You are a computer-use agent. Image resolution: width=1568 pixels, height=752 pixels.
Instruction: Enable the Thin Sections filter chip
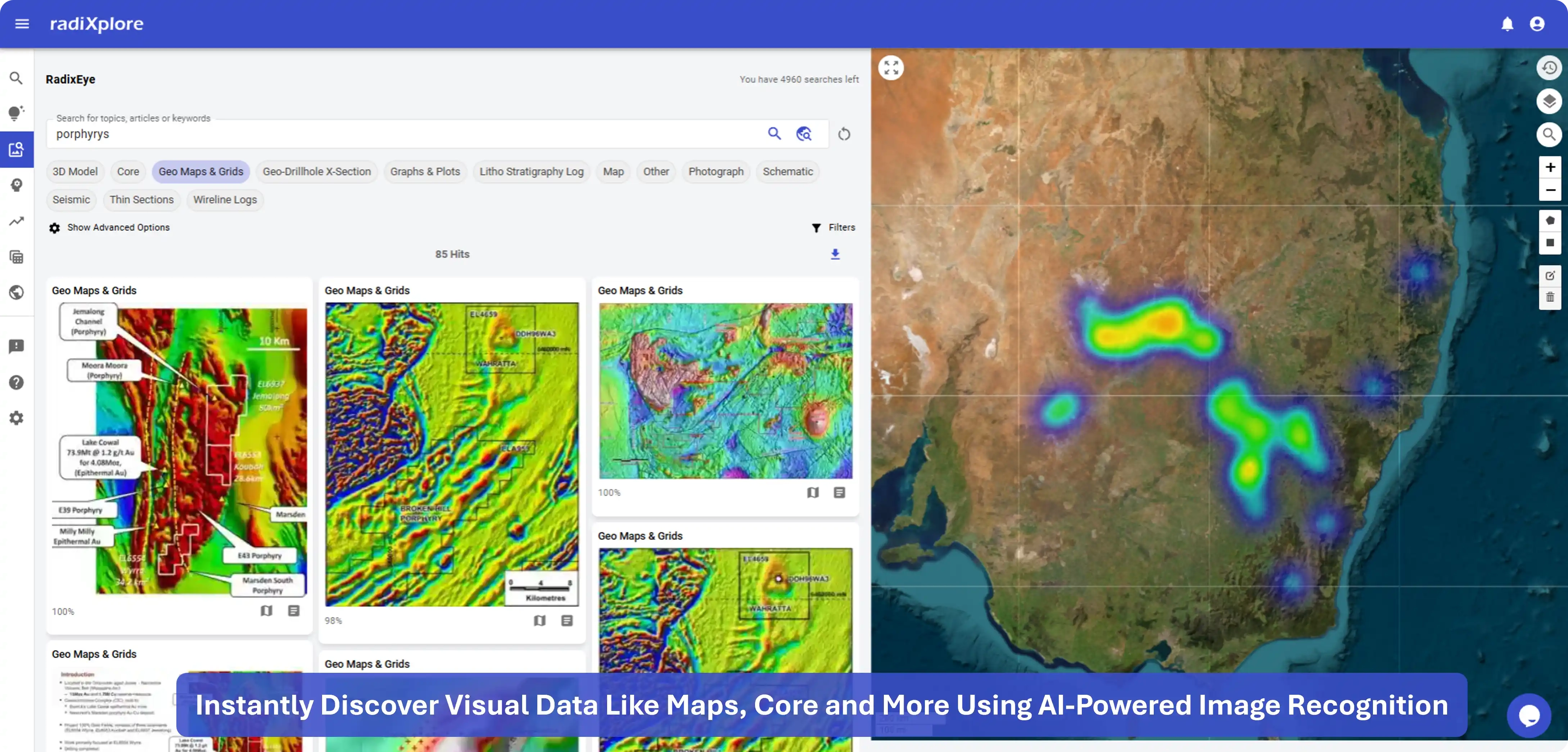coord(141,200)
